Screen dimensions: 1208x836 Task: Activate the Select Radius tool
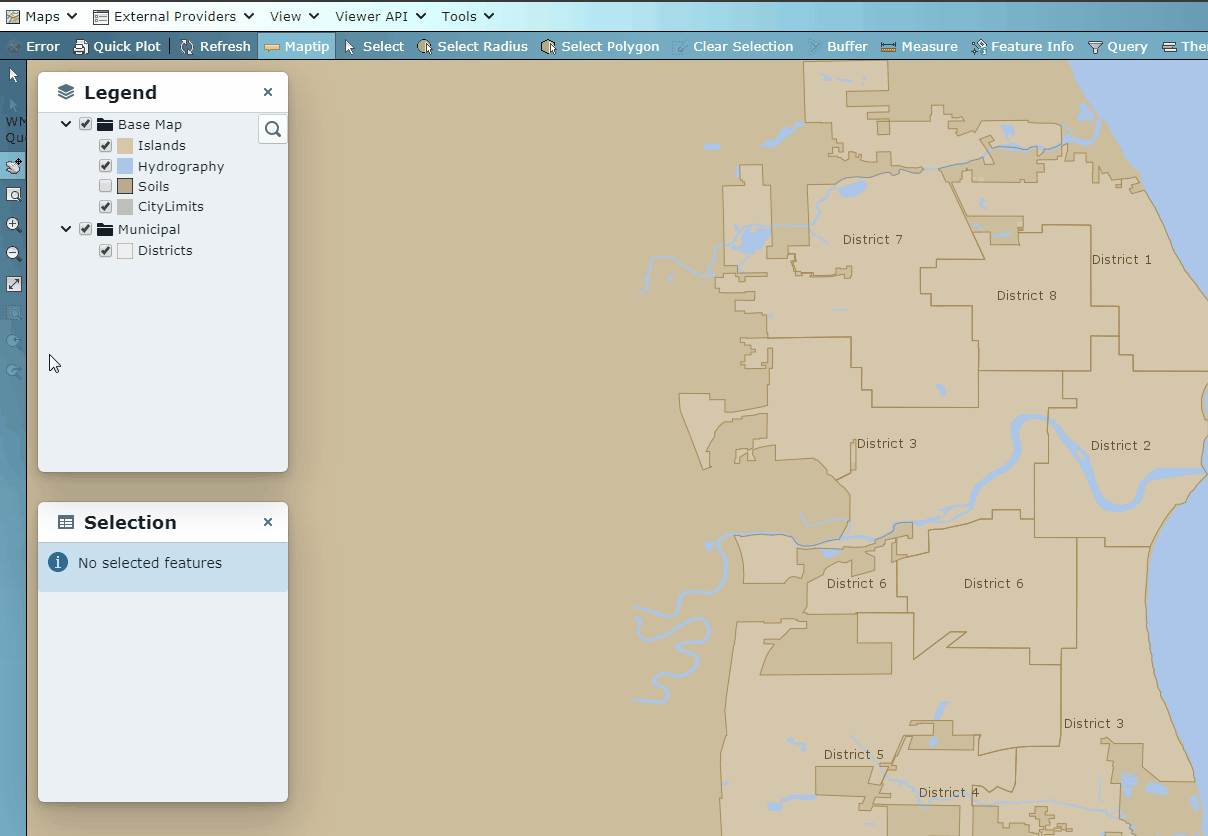click(472, 46)
